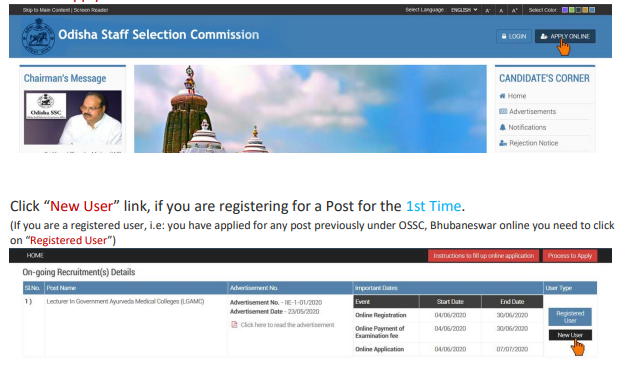Click Home in Candidate's Corner

pos(517,96)
